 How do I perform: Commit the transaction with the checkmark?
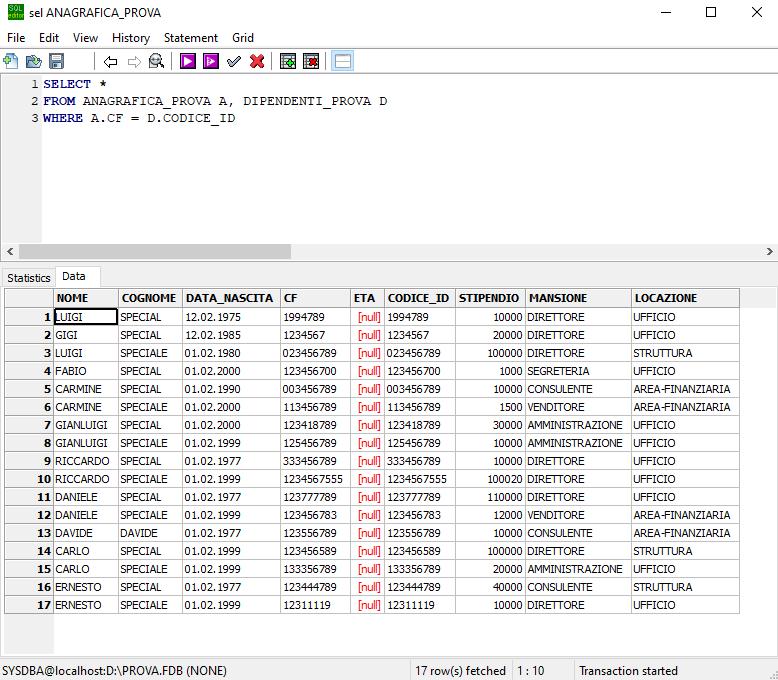234,62
